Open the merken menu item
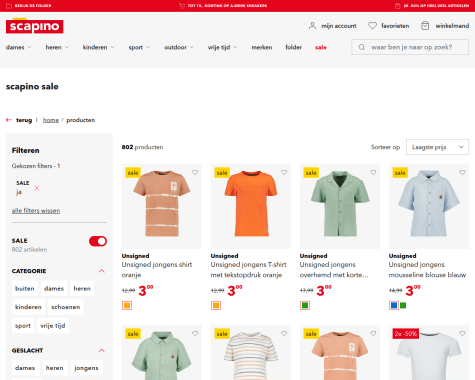The height and width of the screenshot is (380, 475). (262, 47)
